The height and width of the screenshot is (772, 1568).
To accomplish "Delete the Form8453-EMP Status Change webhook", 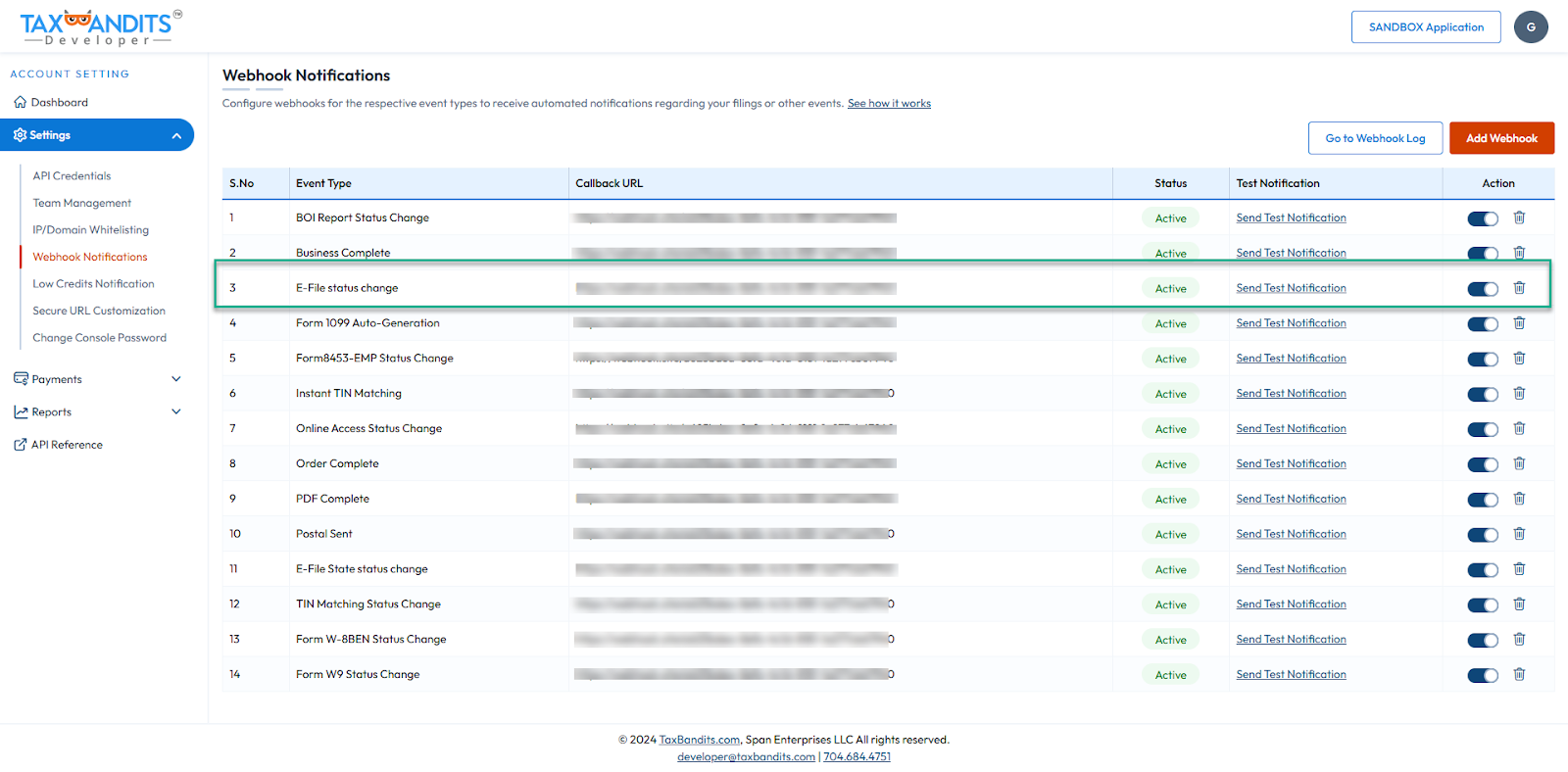I will pos(1519,359).
